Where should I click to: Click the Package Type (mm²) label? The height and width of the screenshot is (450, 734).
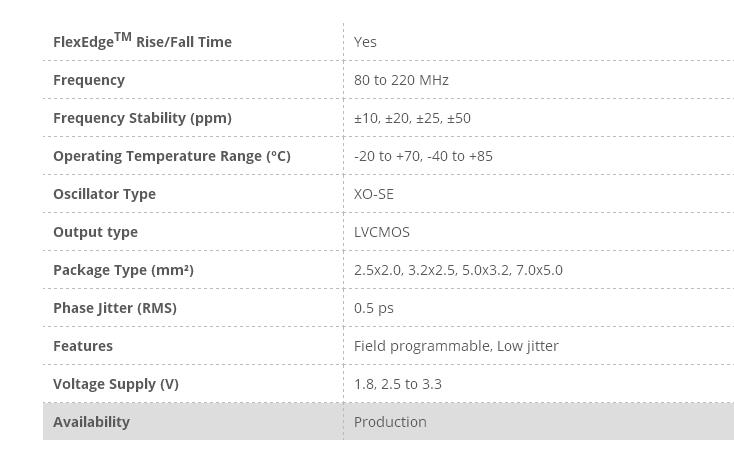tap(123, 270)
